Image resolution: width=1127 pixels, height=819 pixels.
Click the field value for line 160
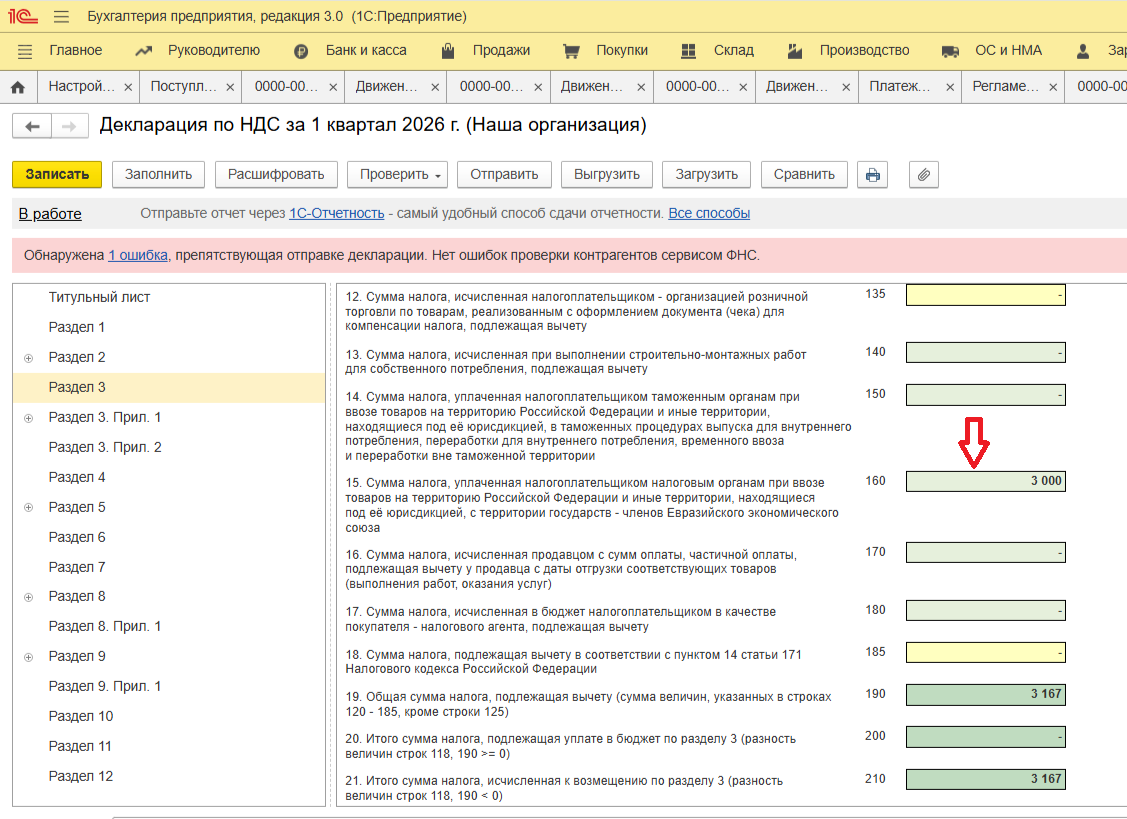pos(985,481)
